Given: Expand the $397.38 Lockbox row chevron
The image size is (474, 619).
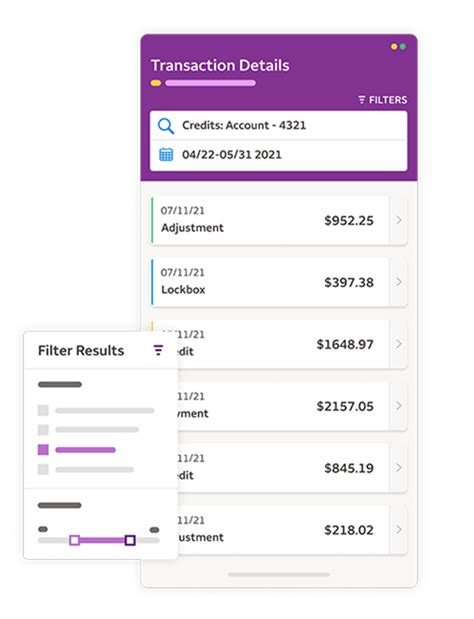Looking at the screenshot, I should [x=399, y=282].
